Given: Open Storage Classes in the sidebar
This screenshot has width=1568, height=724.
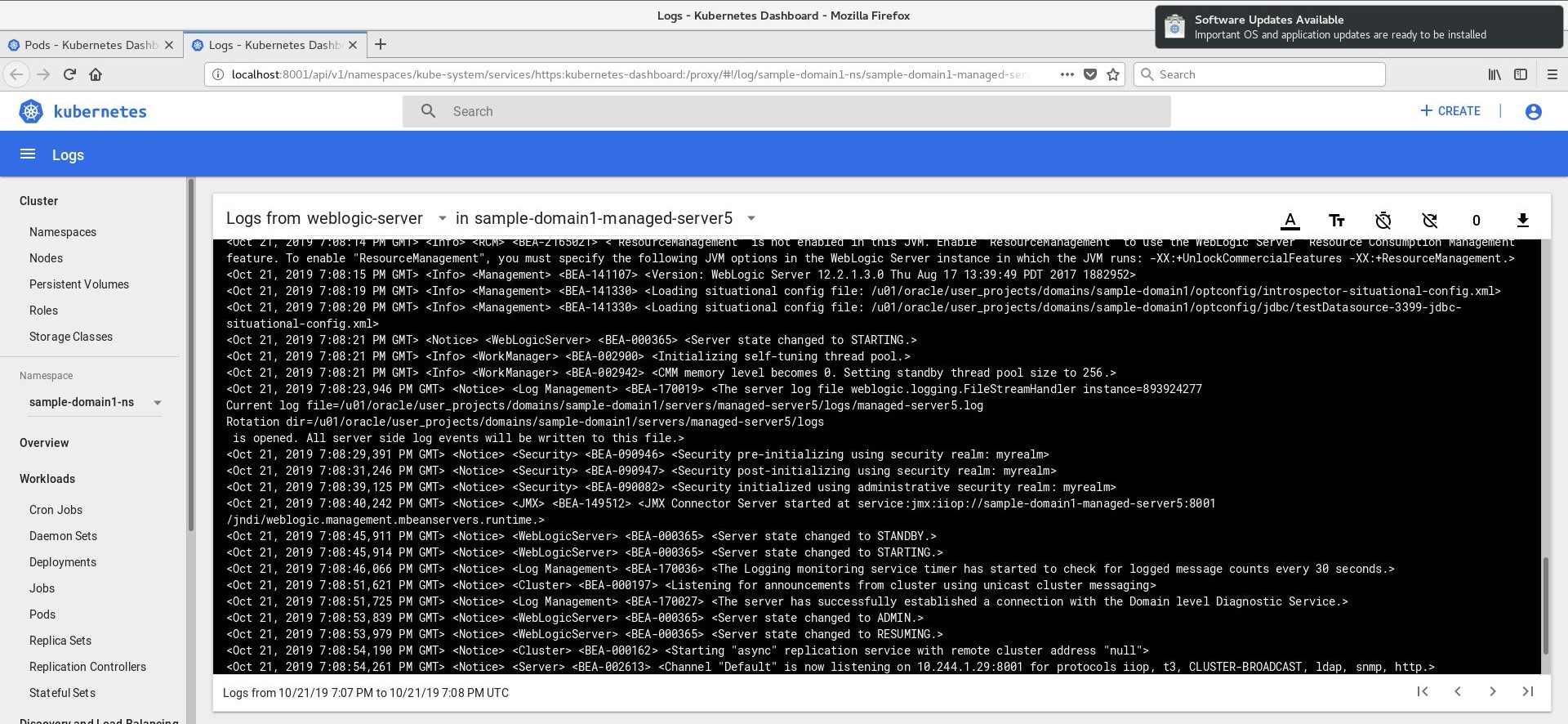Looking at the screenshot, I should point(71,337).
